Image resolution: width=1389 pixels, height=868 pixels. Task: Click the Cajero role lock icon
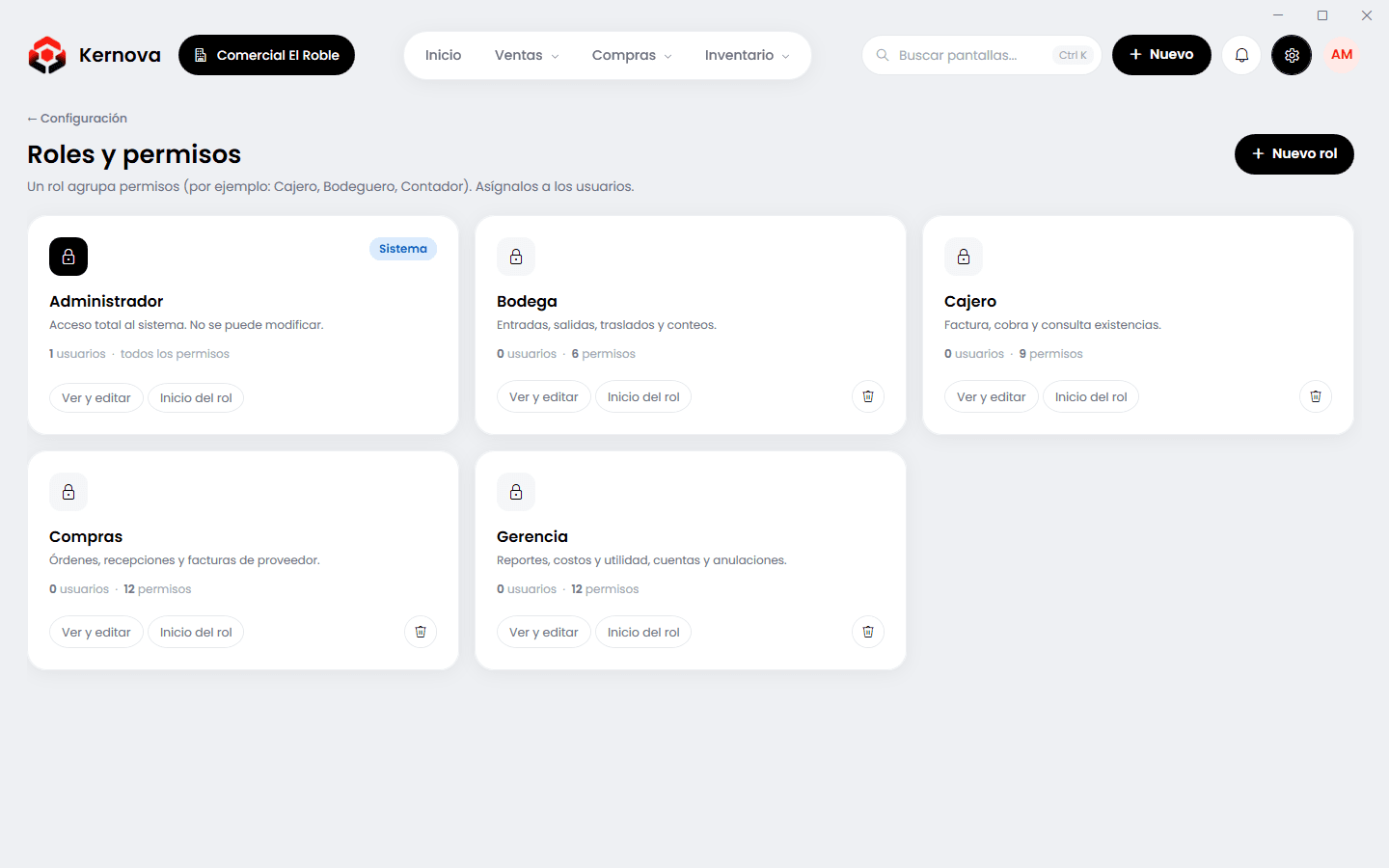click(964, 257)
